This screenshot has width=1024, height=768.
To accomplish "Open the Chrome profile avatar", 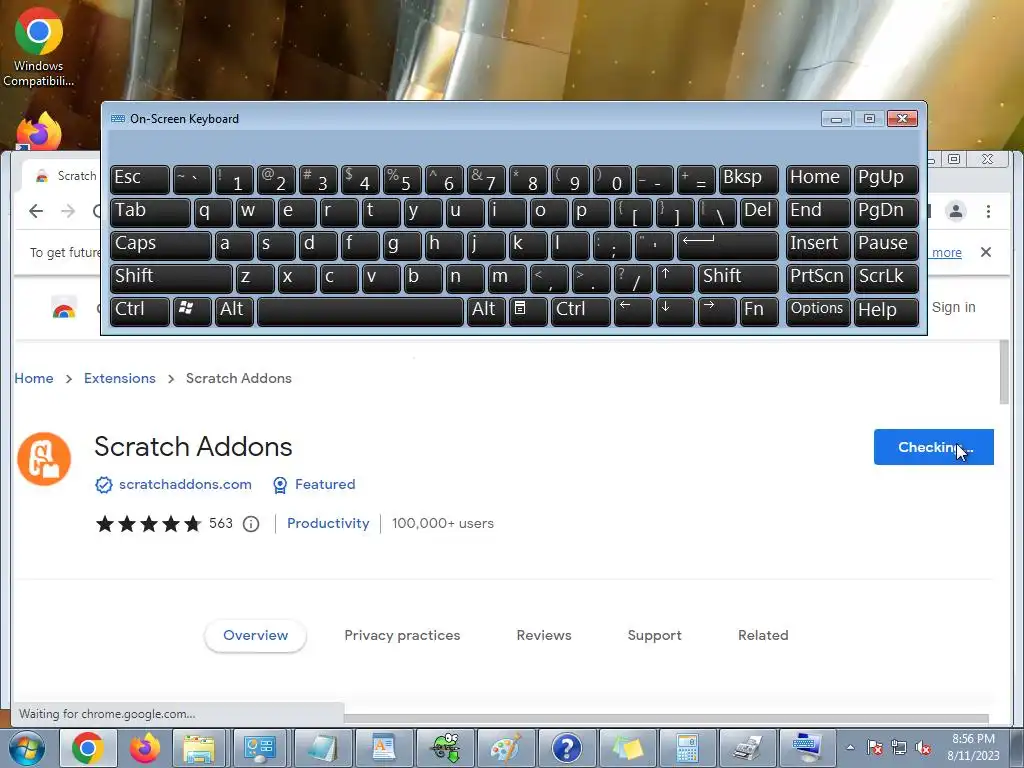I will pos(956,212).
